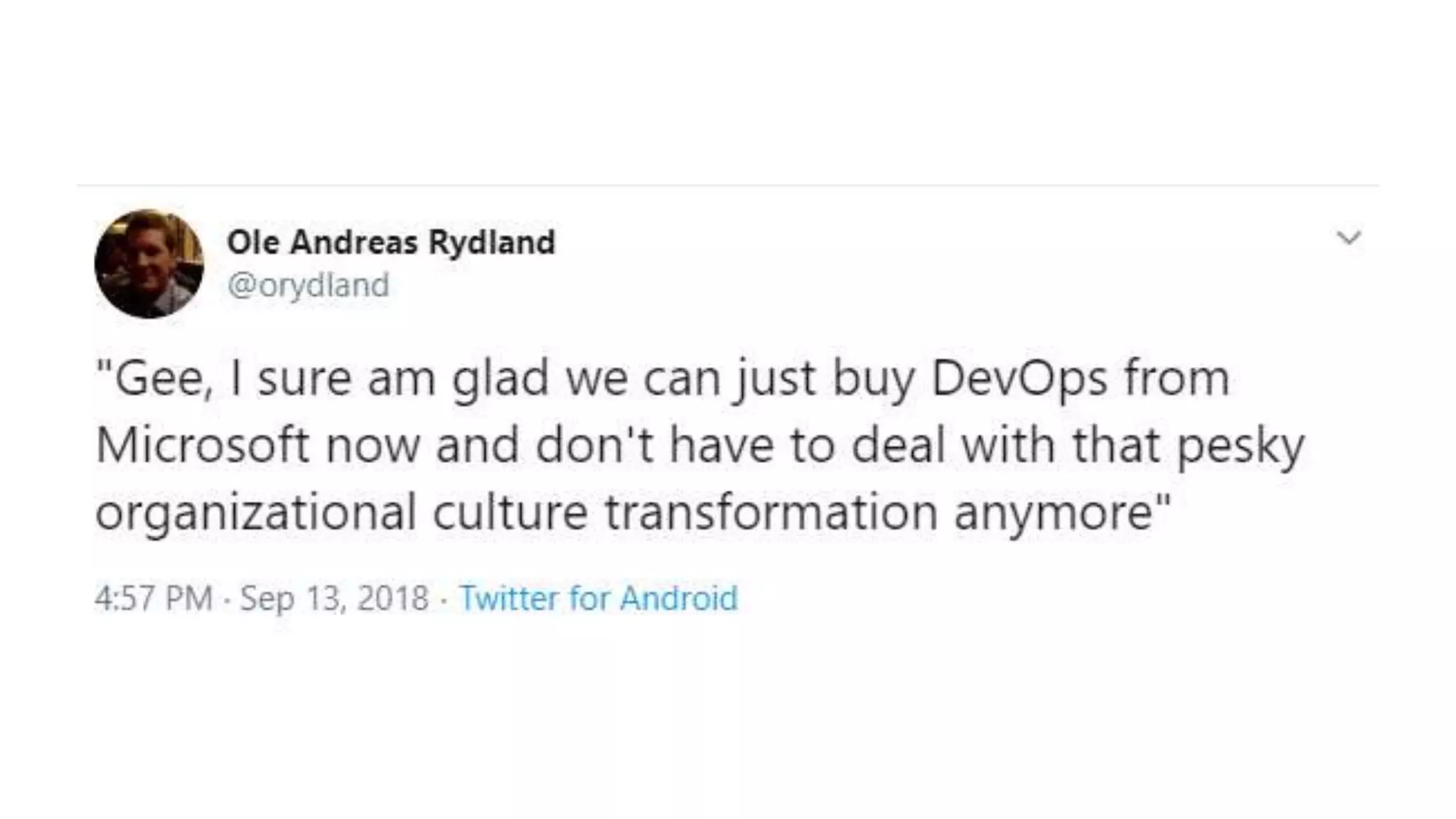Open Ole Andreas Rydland's profile avatar
The height and width of the screenshot is (819, 1456).
point(149,264)
